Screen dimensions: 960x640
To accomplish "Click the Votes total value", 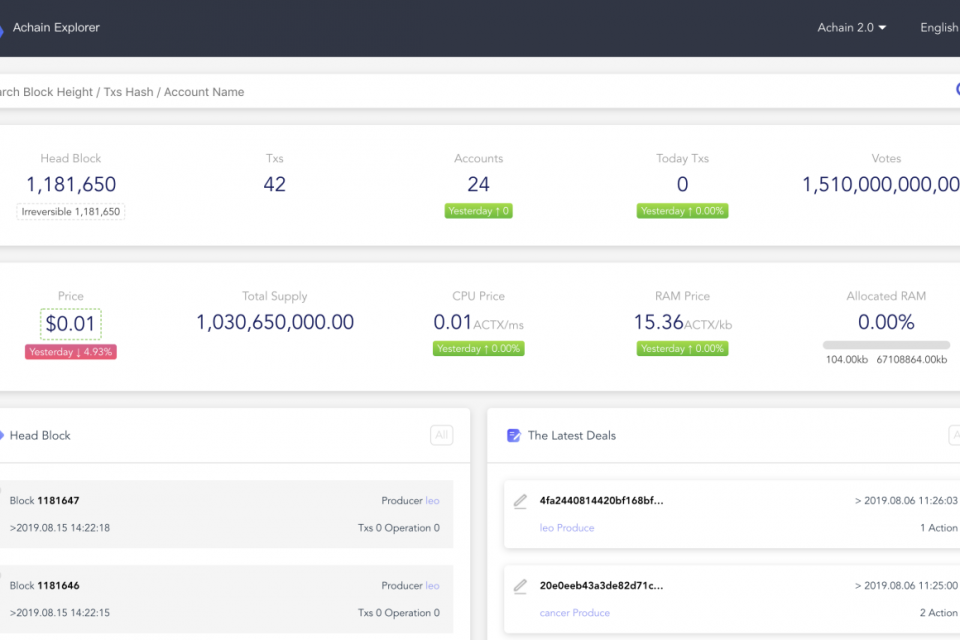I will click(881, 184).
